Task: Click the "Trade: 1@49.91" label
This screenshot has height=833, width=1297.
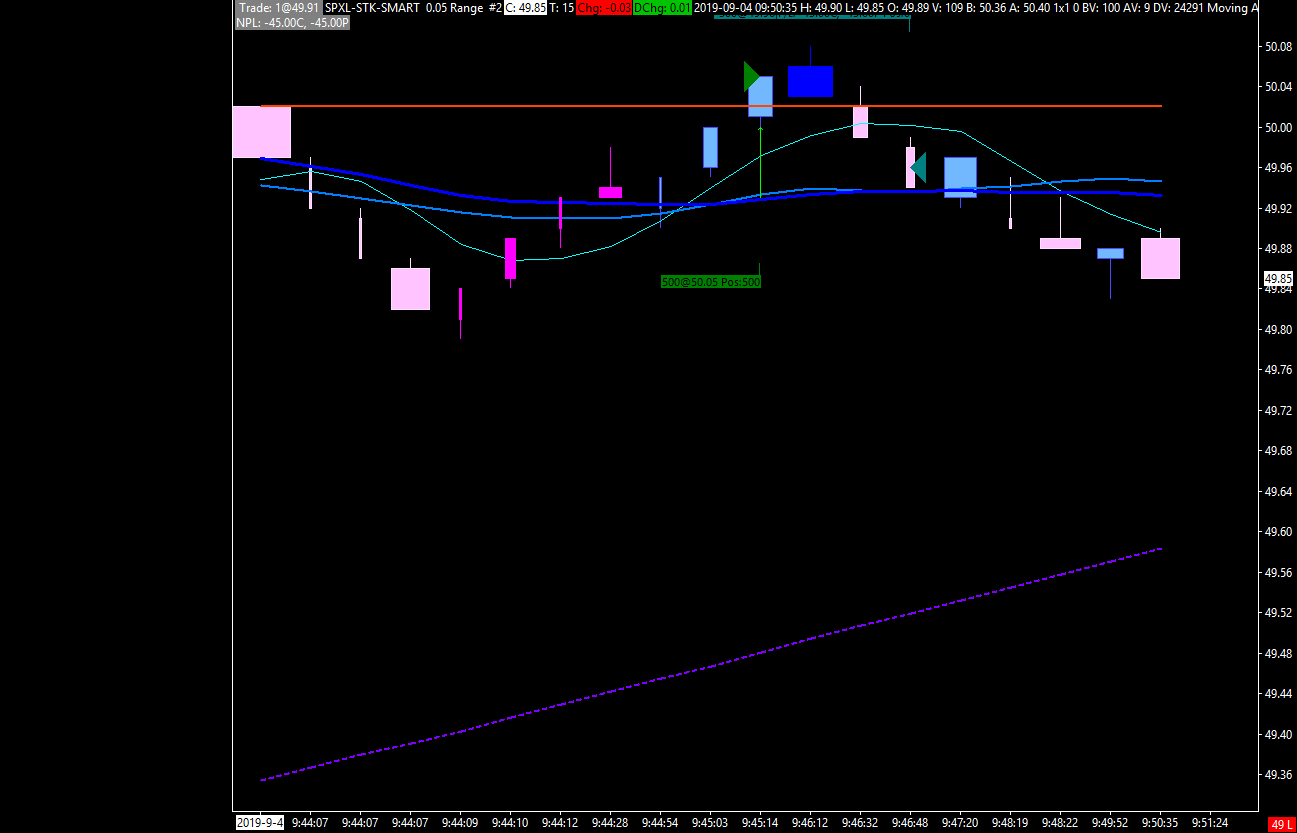Action: (x=278, y=8)
